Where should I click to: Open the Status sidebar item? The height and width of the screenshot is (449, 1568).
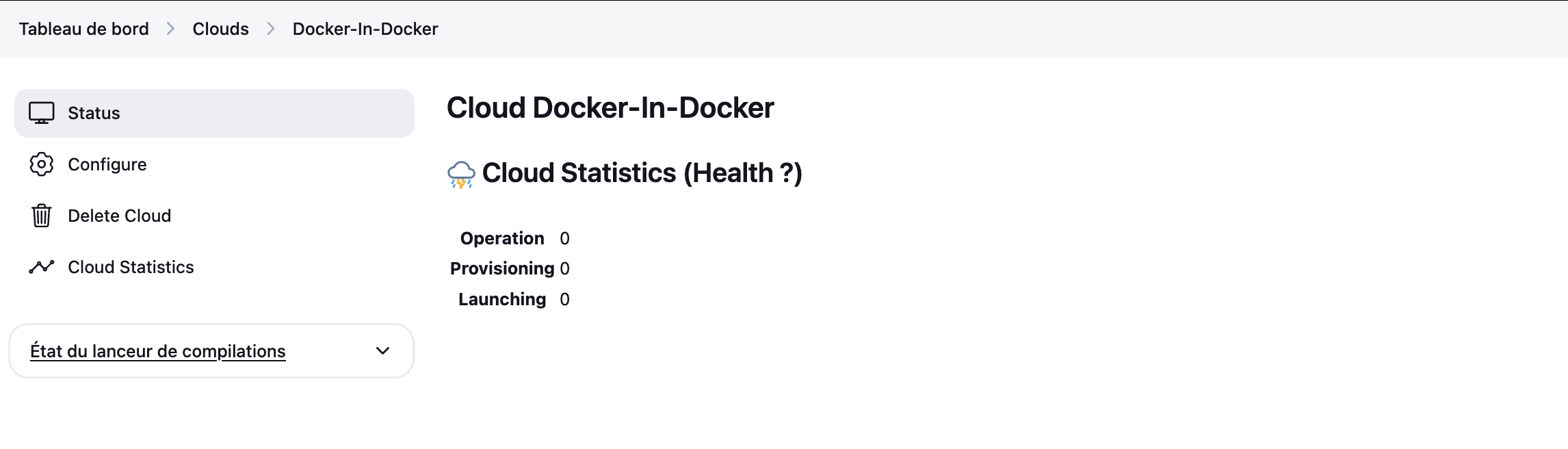tap(94, 113)
